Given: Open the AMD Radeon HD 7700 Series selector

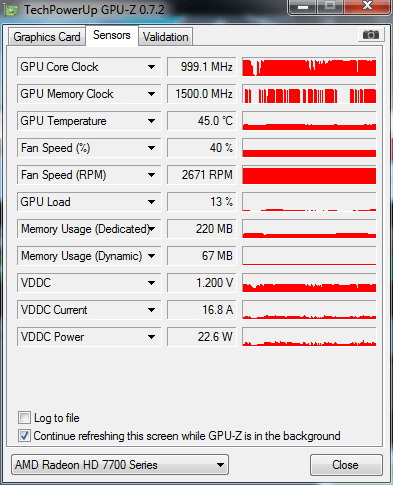Looking at the screenshot, I should [x=120, y=465].
